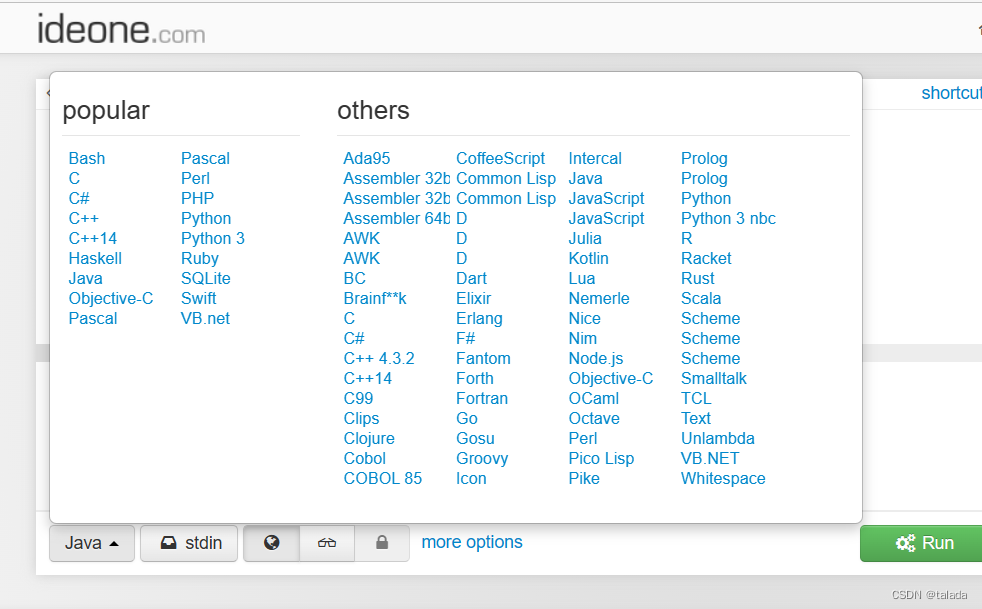Pick Lua as the language

(x=582, y=279)
